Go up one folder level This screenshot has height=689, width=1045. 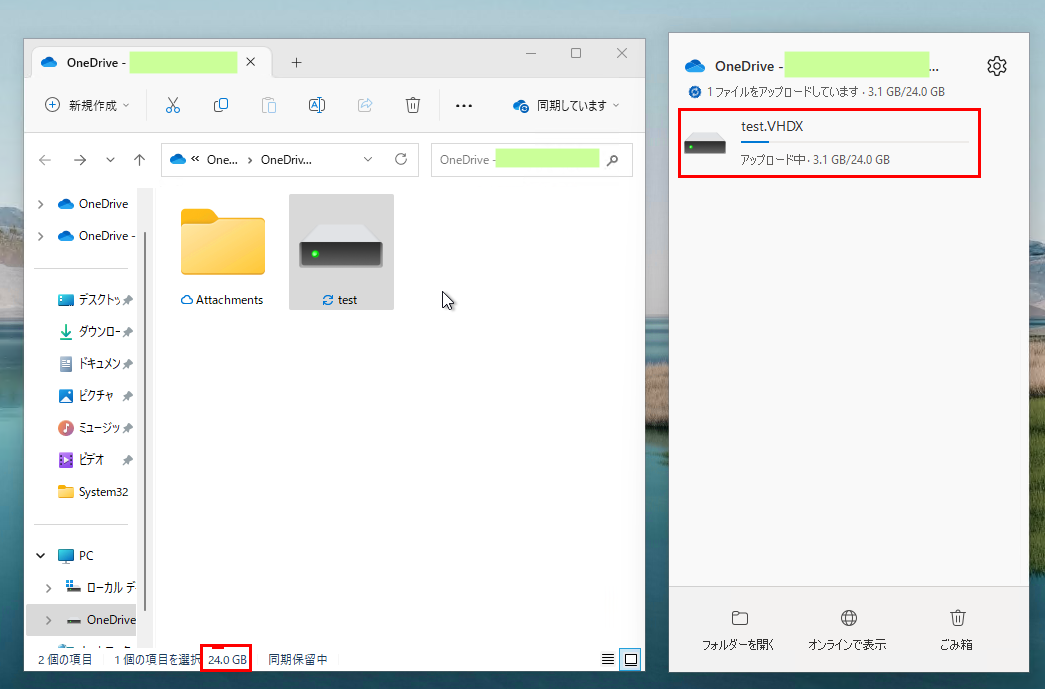pyautogui.click(x=139, y=160)
